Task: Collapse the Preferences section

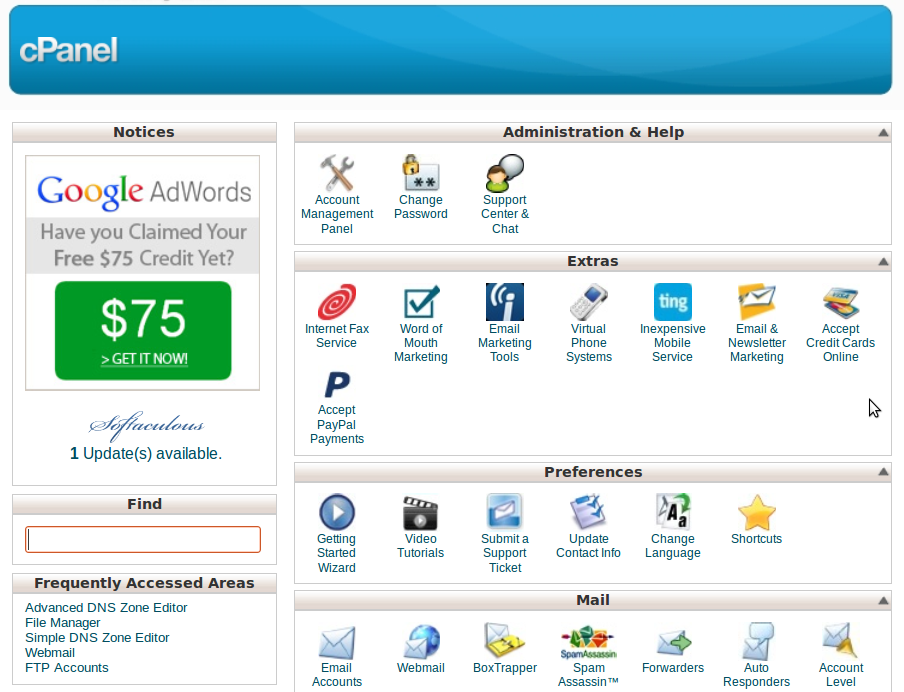Action: tap(883, 473)
